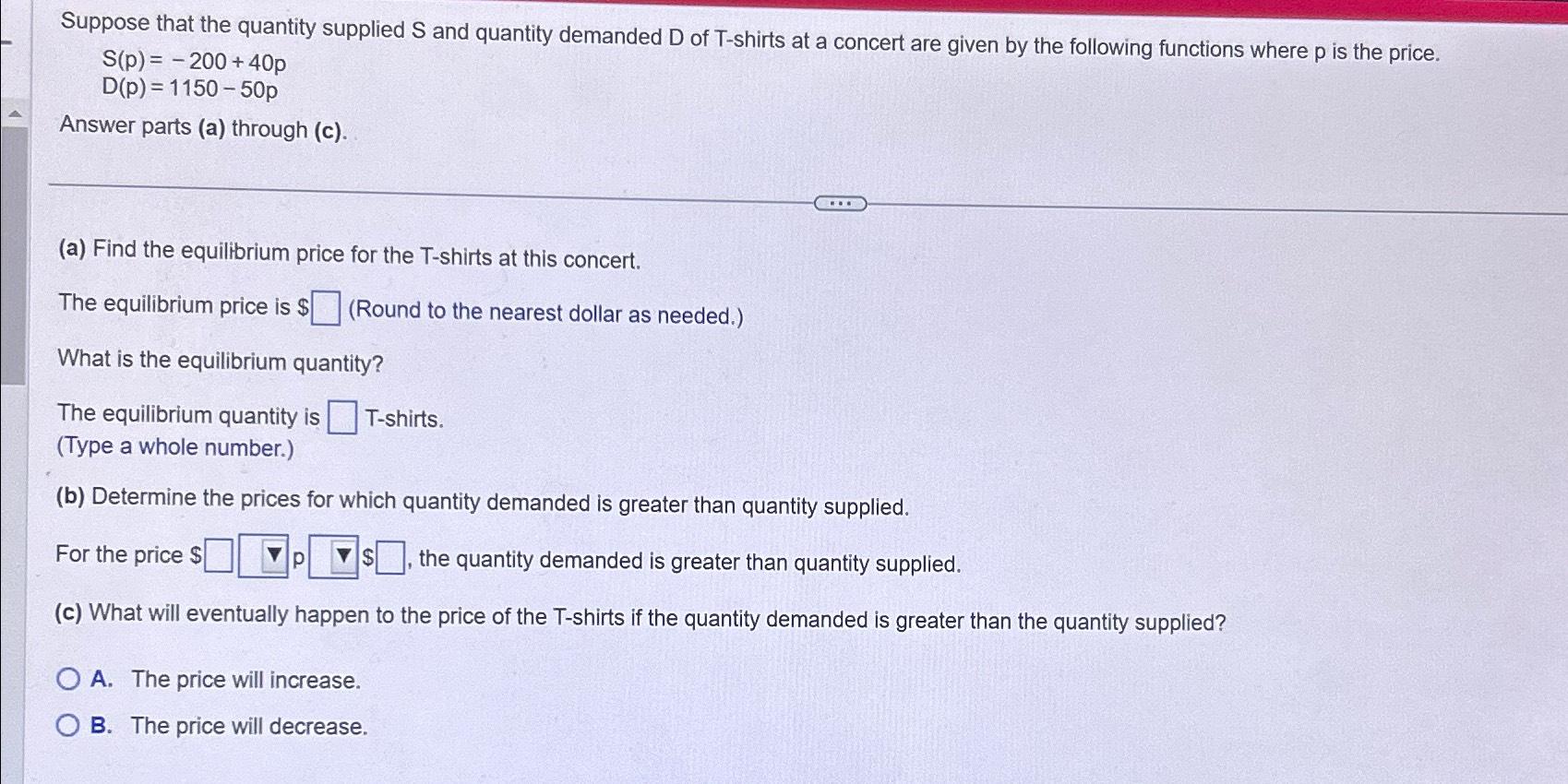Image resolution: width=1568 pixels, height=784 pixels.
Task: Select radio option A, The price will increase
Action: point(67,680)
